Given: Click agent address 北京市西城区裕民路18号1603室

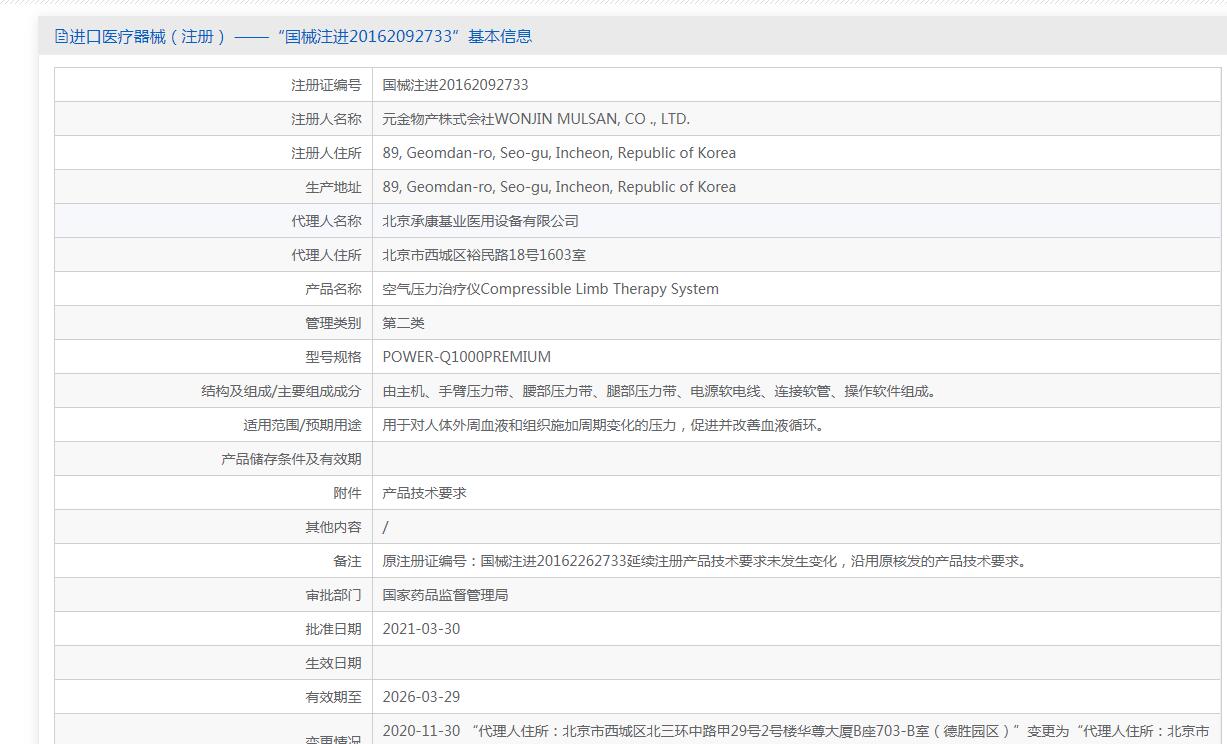Looking at the screenshot, I should coord(484,255).
